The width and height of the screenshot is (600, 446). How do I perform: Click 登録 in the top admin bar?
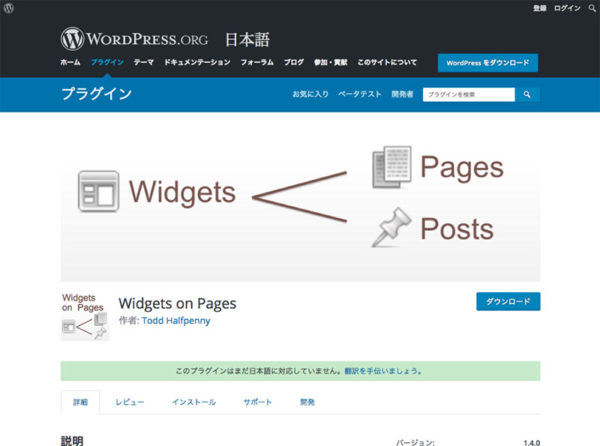click(540, 8)
